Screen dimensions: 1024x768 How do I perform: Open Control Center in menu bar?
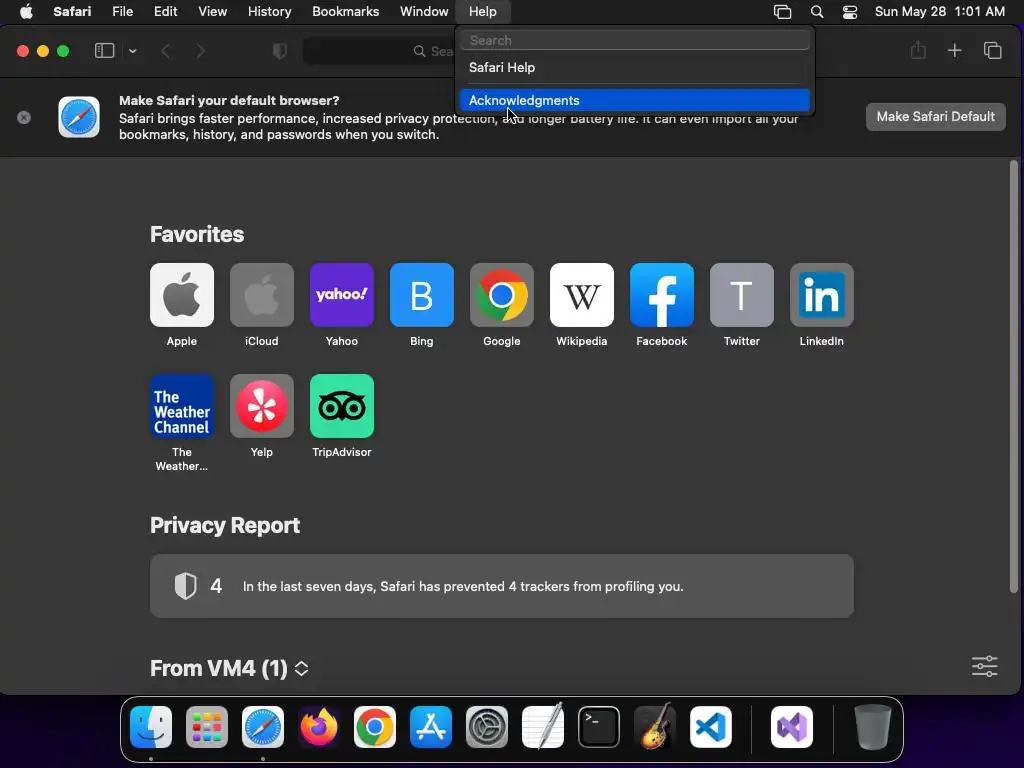850,12
